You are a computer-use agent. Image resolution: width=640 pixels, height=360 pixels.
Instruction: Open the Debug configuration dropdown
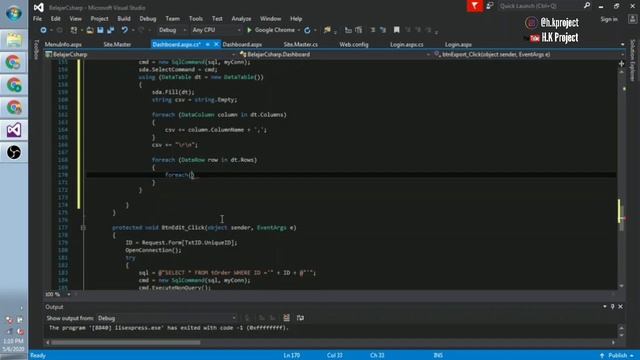click(x=172, y=30)
